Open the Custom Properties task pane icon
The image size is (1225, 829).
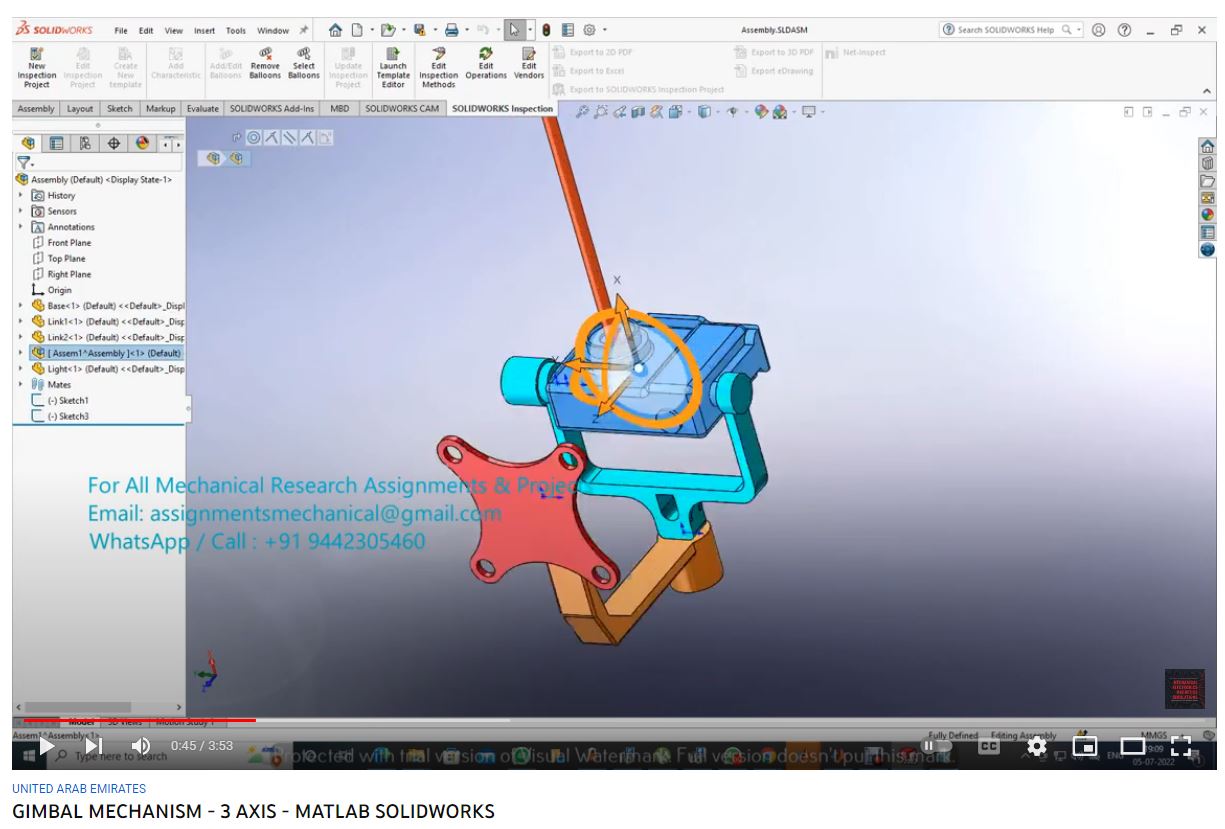(1207, 231)
